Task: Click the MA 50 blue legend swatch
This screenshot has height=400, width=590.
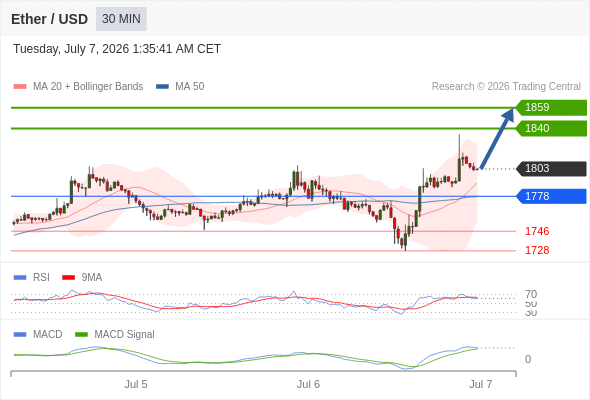Action: (x=162, y=87)
